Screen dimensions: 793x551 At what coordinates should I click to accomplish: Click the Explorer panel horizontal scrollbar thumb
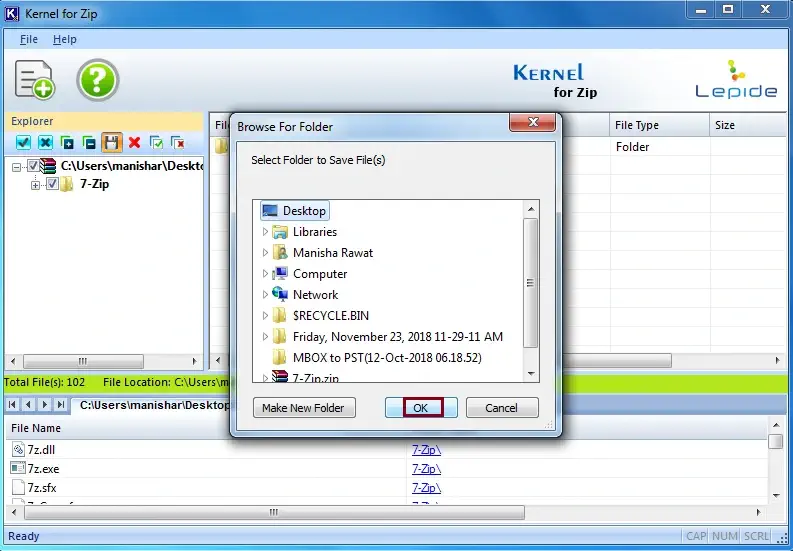click(83, 361)
